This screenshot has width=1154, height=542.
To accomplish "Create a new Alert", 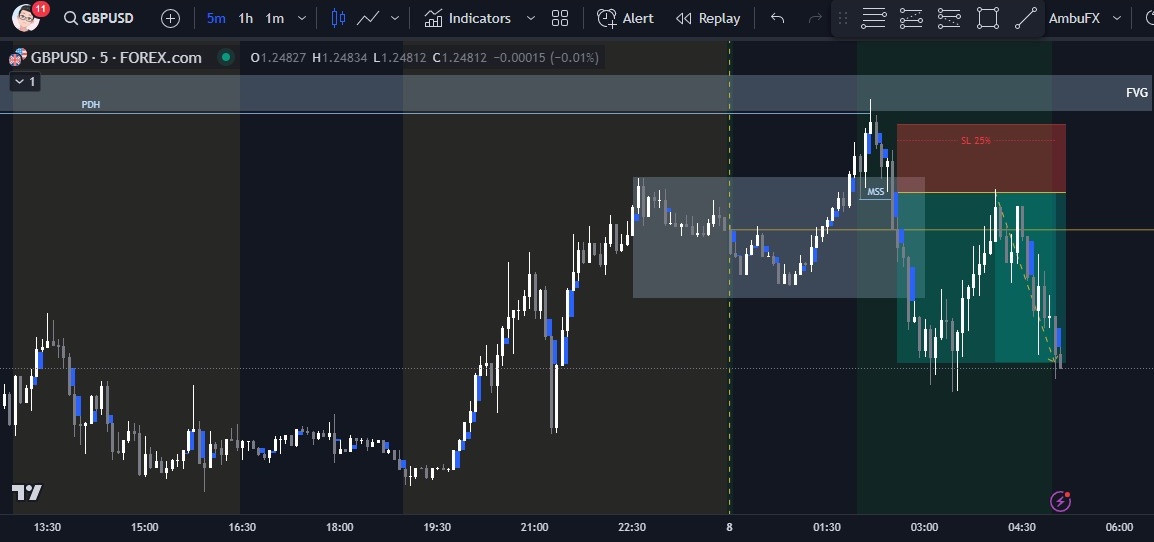I will 625,18.
